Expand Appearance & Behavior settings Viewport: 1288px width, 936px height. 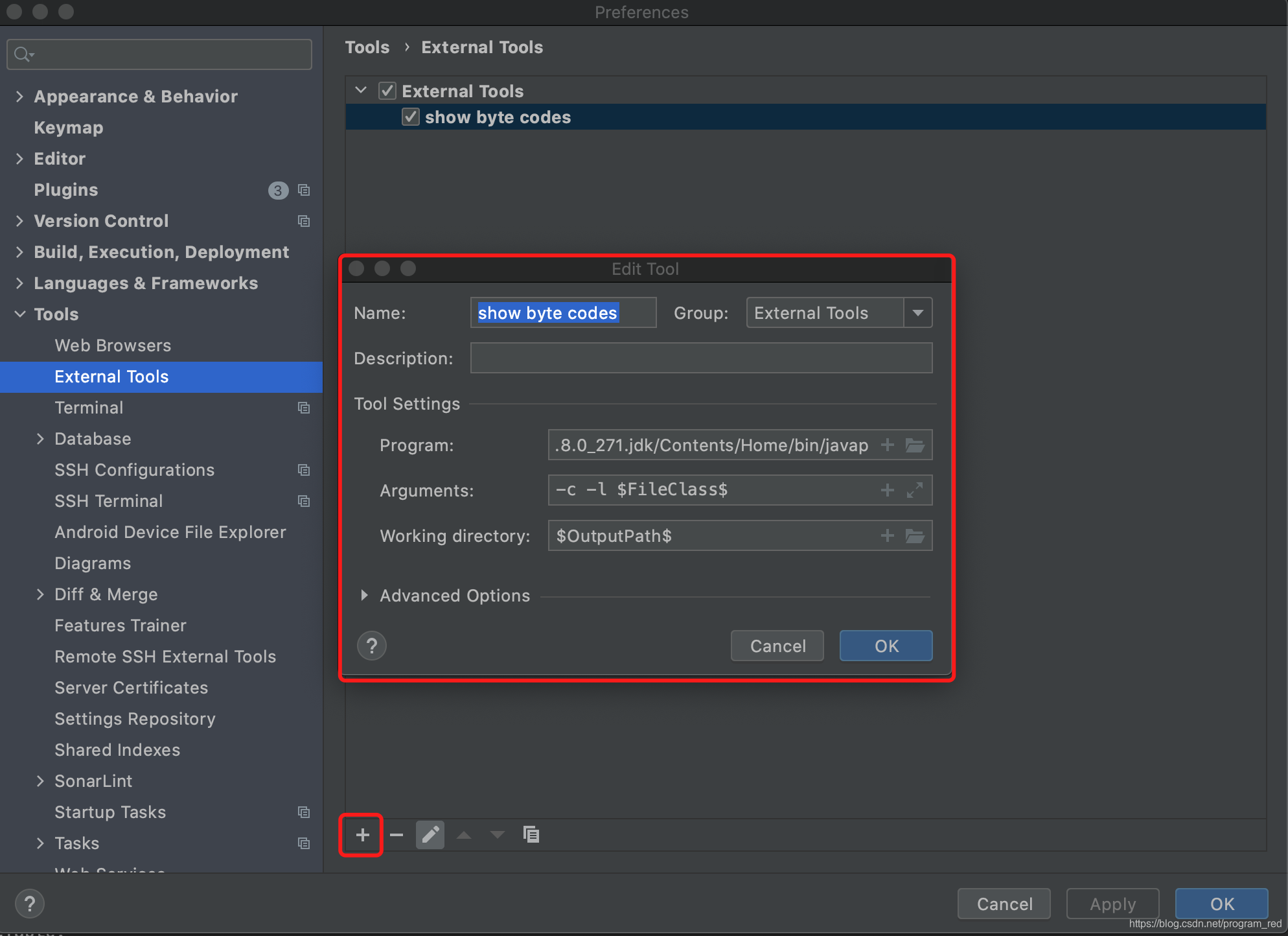pos(19,97)
